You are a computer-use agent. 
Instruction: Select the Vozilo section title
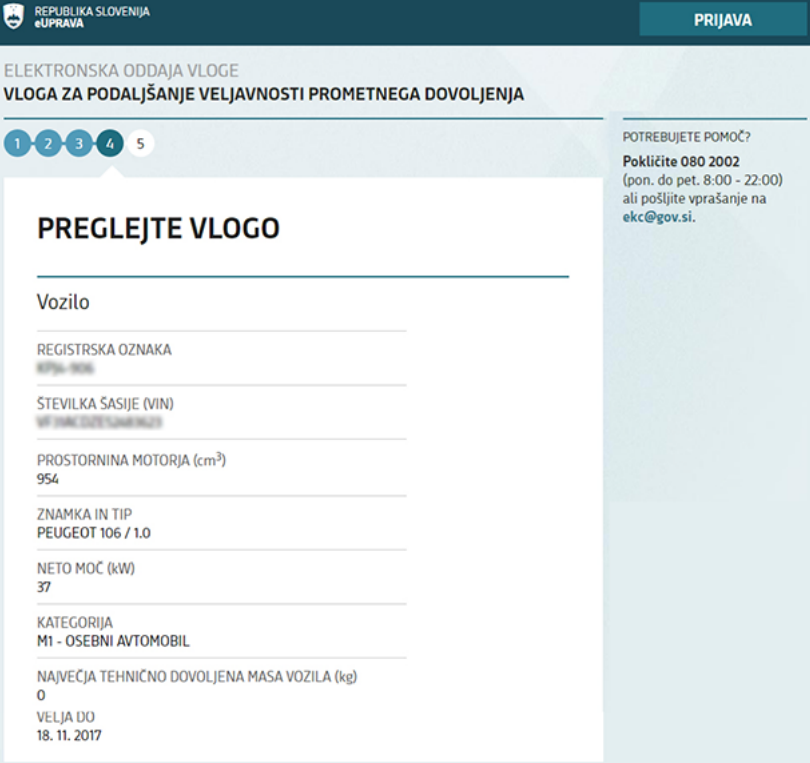click(x=63, y=302)
